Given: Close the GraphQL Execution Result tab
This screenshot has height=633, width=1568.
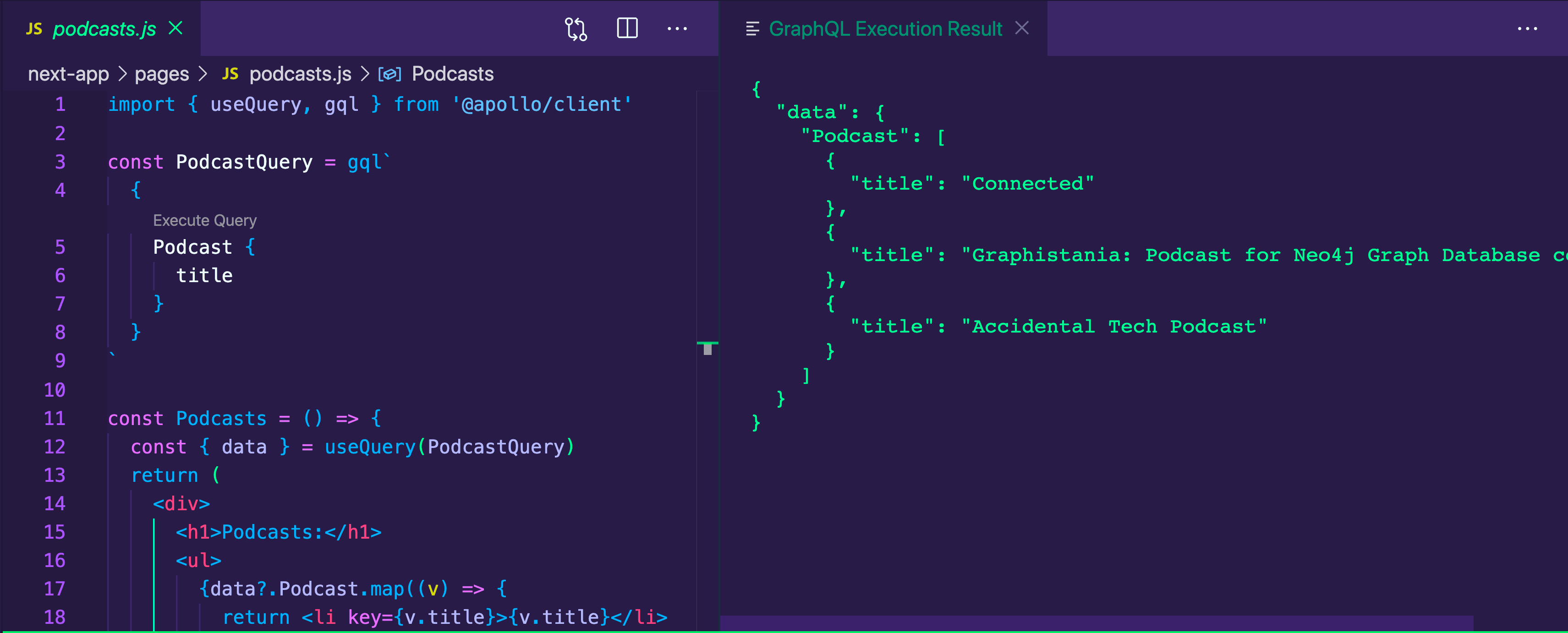Looking at the screenshot, I should [1022, 28].
